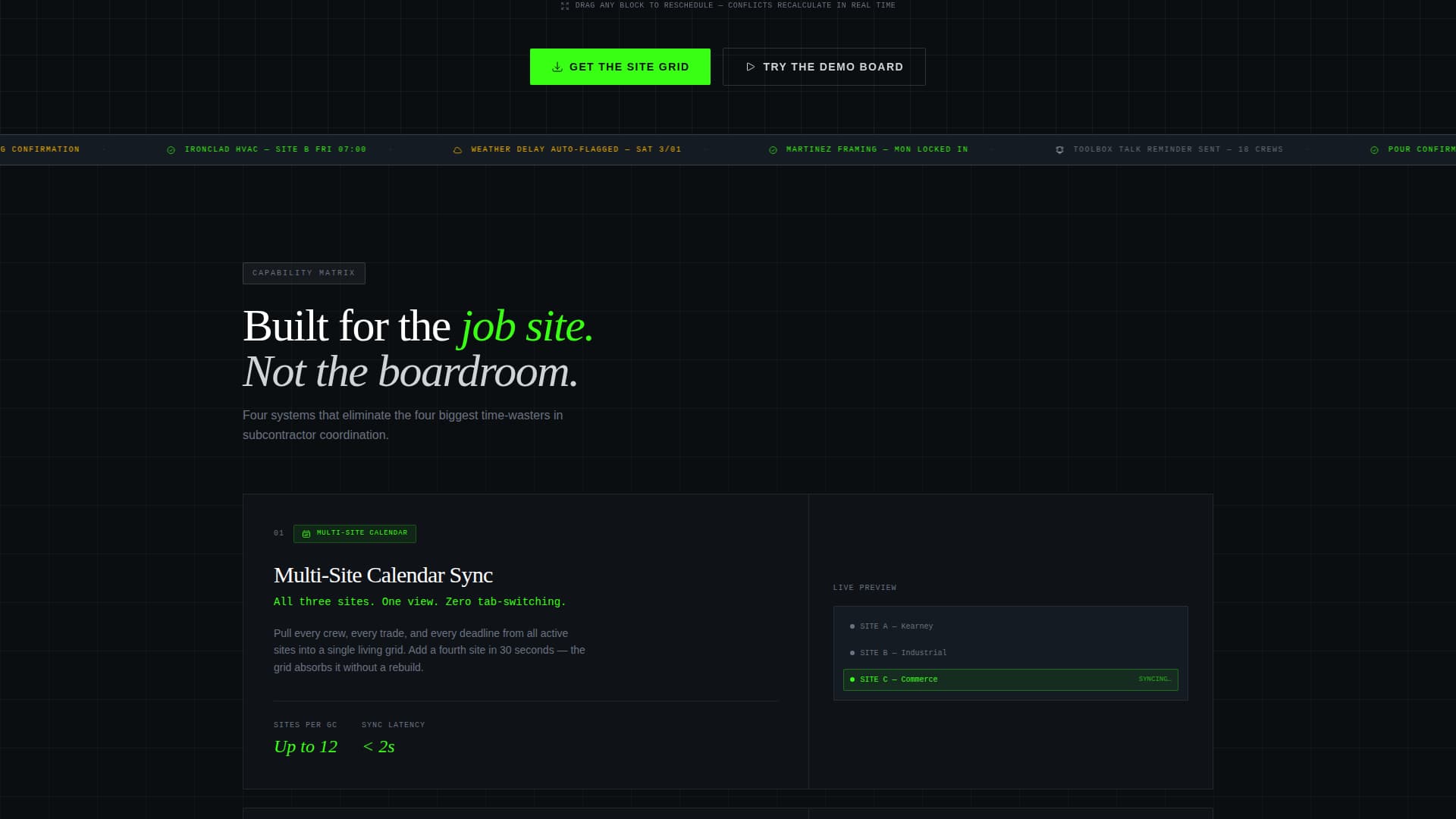This screenshot has width=1456, height=819.
Task: Click weather icon beside Weather Delay ticker
Action: click(457, 150)
